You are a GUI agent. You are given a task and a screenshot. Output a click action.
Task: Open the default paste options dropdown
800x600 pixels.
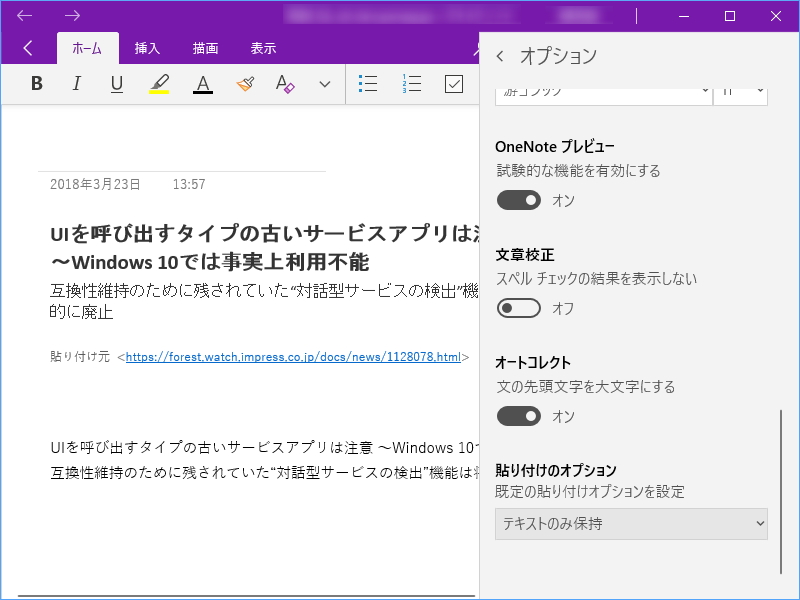[x=631, y=524]
